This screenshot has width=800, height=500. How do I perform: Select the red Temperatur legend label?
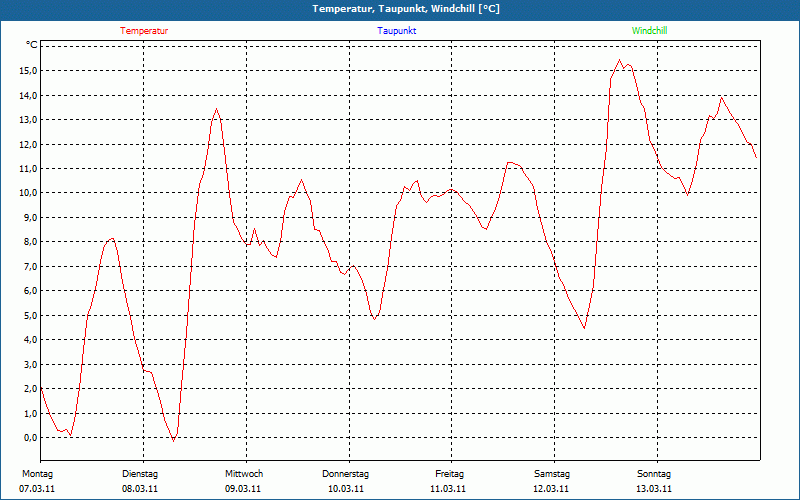point(144,31)
